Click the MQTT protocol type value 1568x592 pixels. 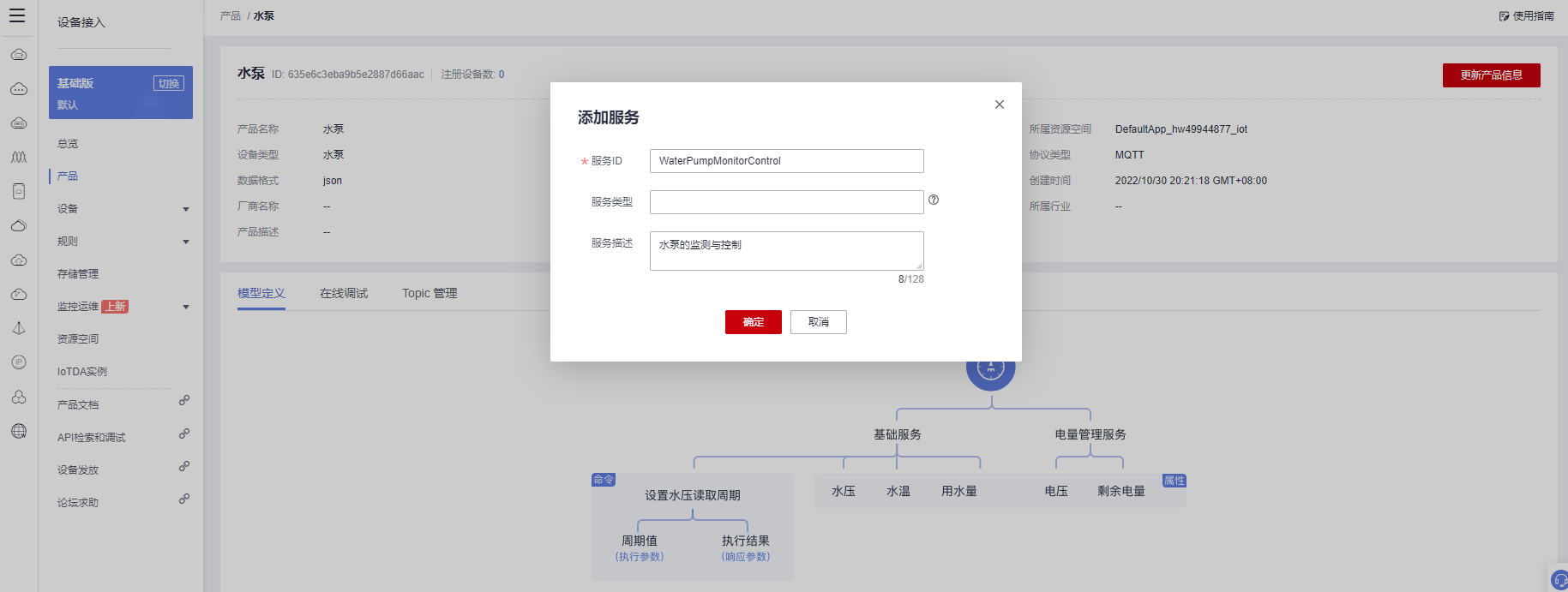[x=1129, y=155]
